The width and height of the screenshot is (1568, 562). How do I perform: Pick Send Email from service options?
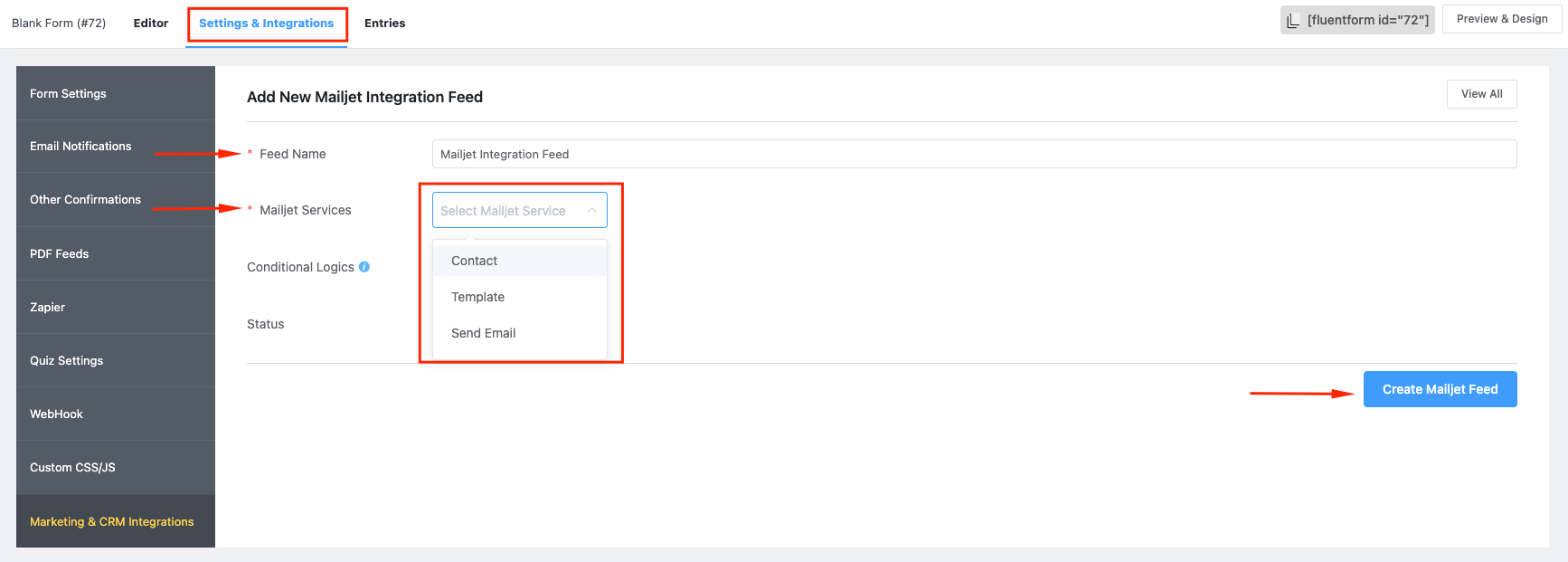pos(484,333)
